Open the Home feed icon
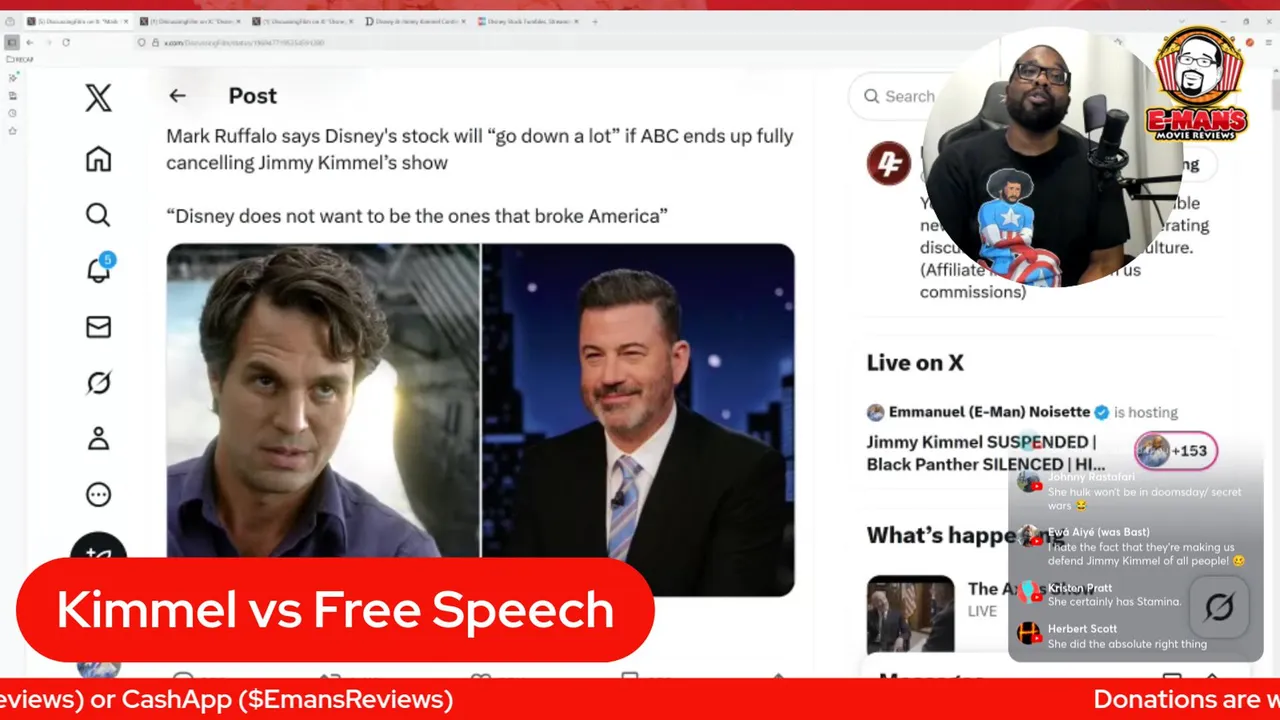The image size is (1280, 720). (98, 159)
